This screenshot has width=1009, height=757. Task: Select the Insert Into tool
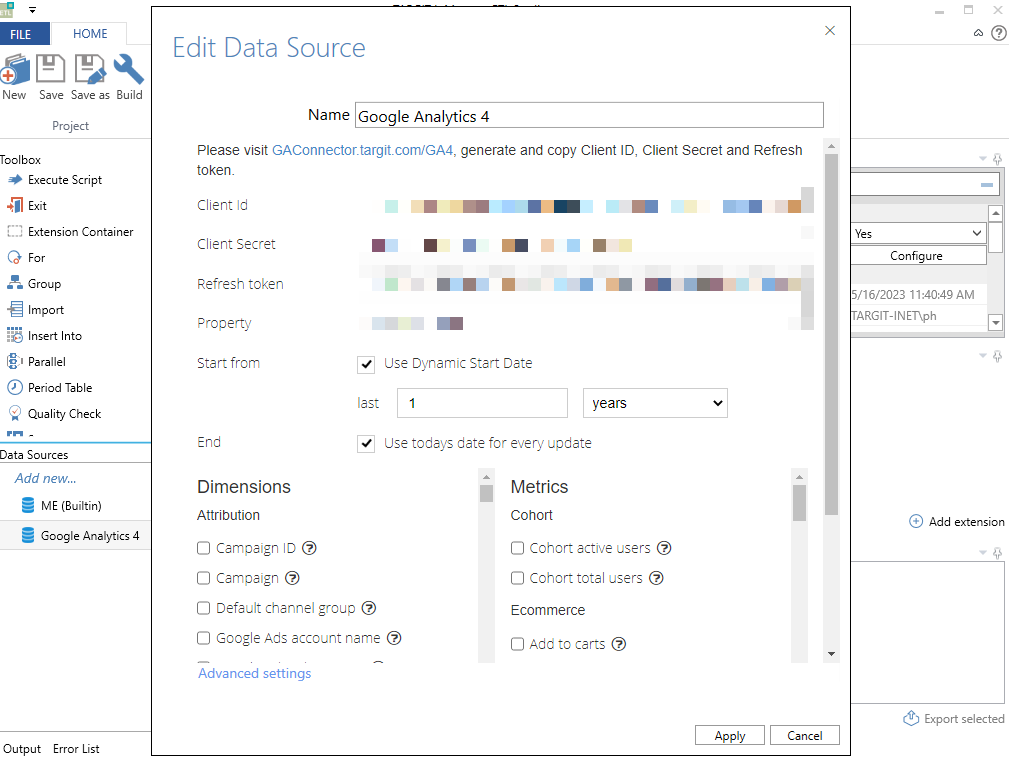(x=44, y=336)
